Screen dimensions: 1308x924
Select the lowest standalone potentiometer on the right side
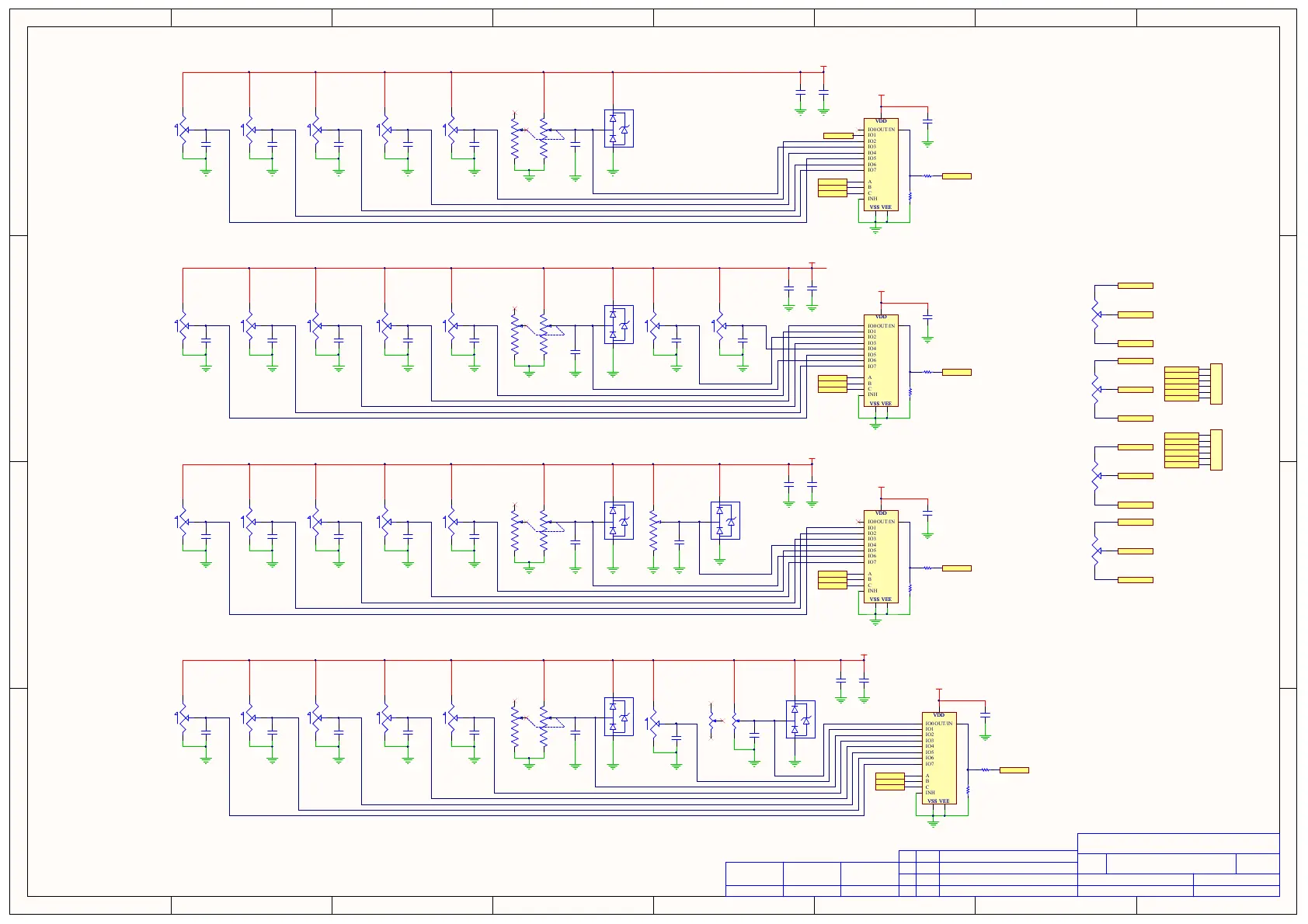pos(1096,551)
